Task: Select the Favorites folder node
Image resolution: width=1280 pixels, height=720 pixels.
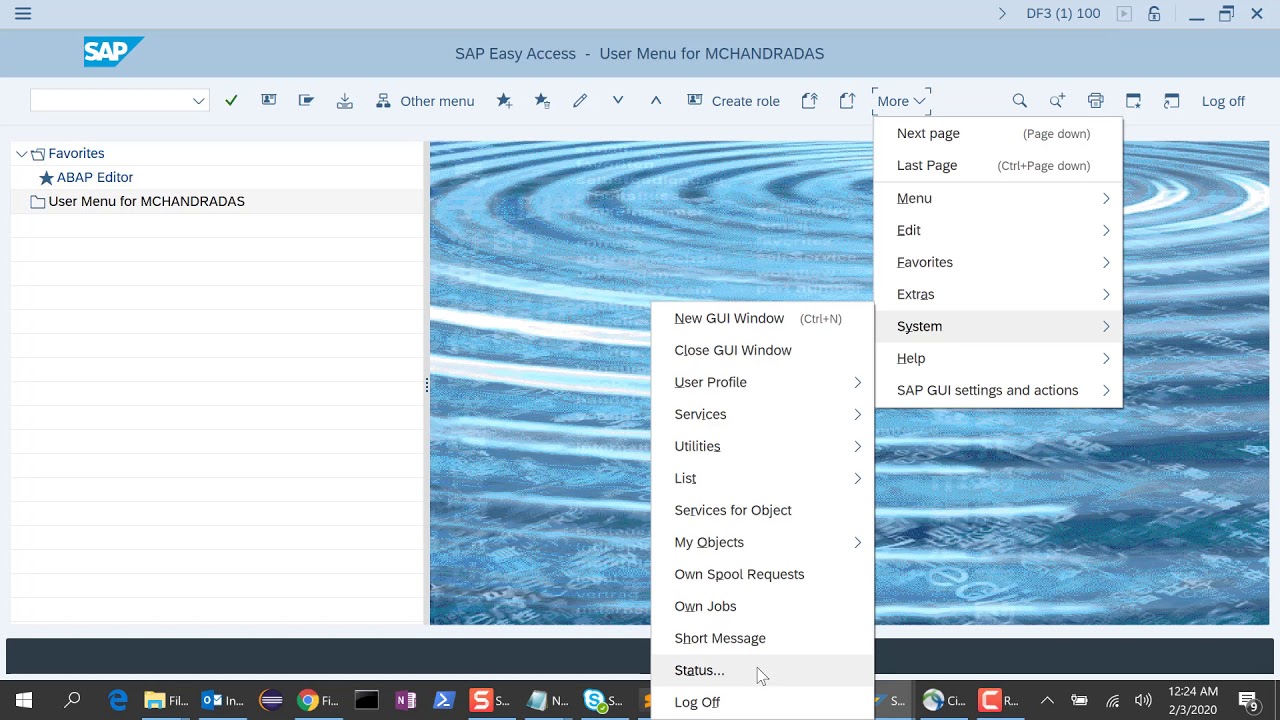Action: click(x=76, y=153)
